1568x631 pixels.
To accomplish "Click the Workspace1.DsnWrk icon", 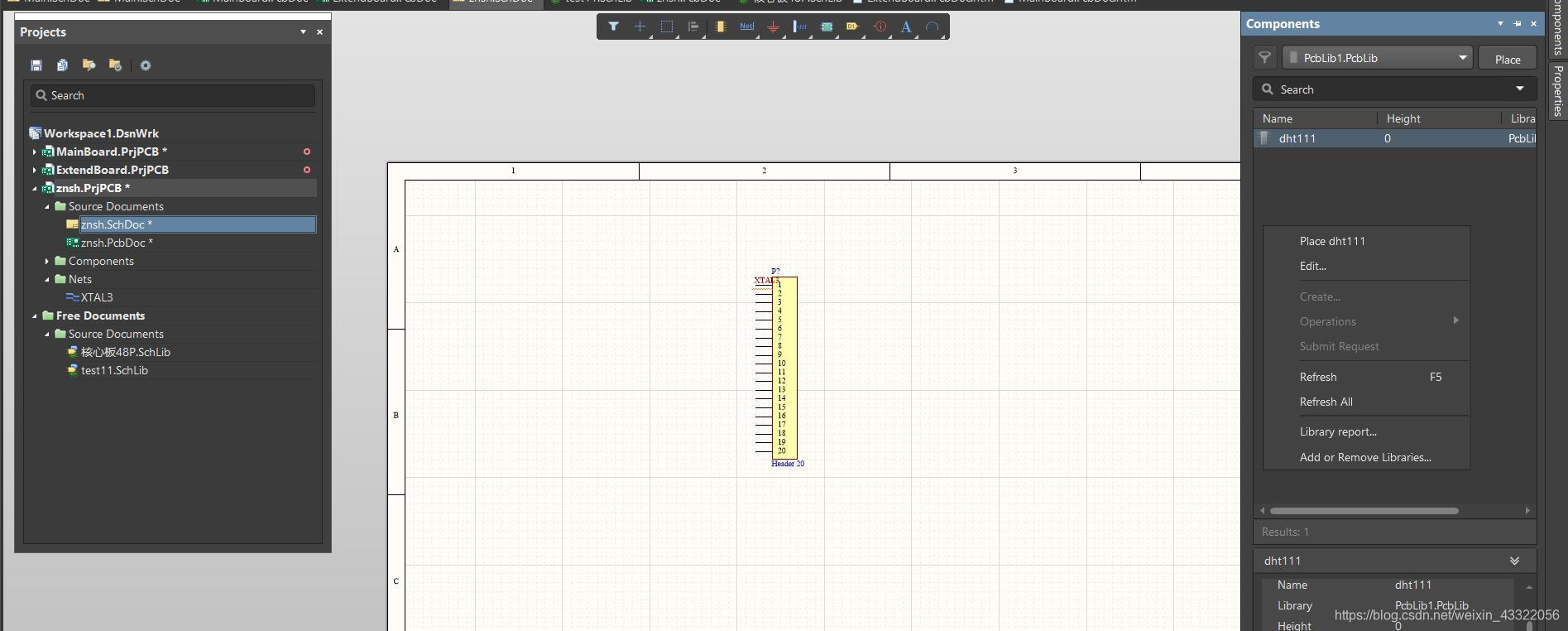I will (35, 133).
